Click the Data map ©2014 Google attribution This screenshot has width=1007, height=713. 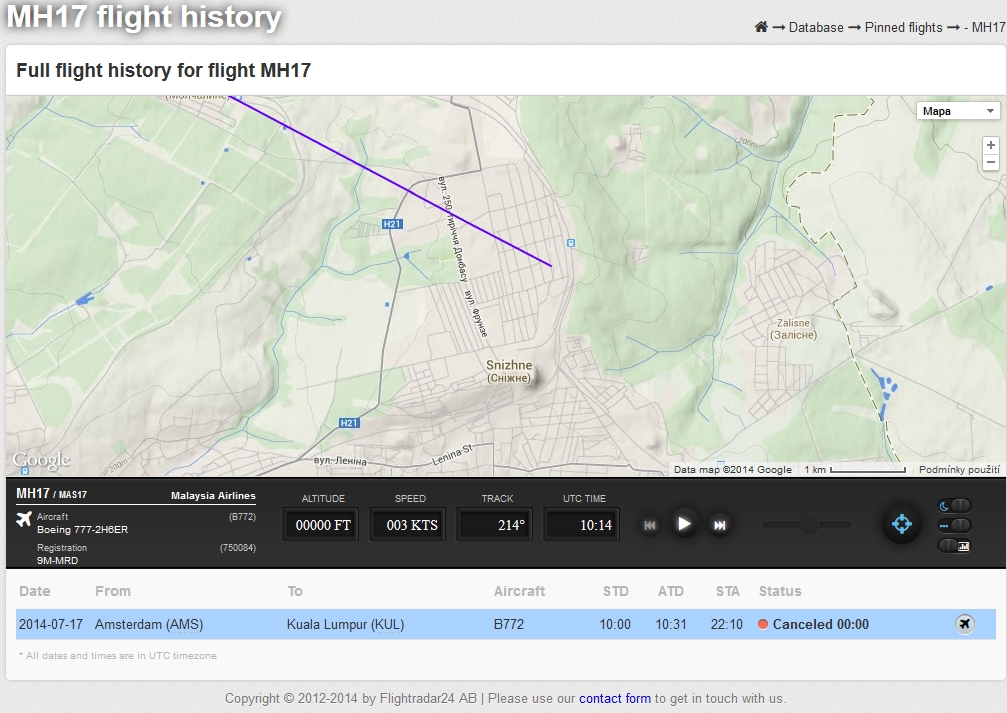[x=733, y=470]
